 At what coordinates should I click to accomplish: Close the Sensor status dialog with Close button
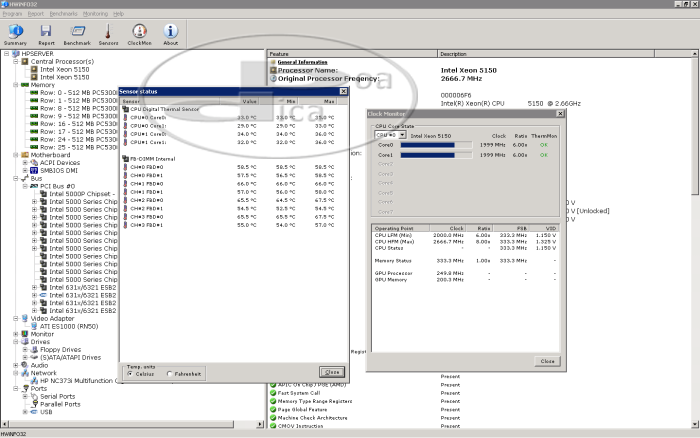[x=331, y=371]
